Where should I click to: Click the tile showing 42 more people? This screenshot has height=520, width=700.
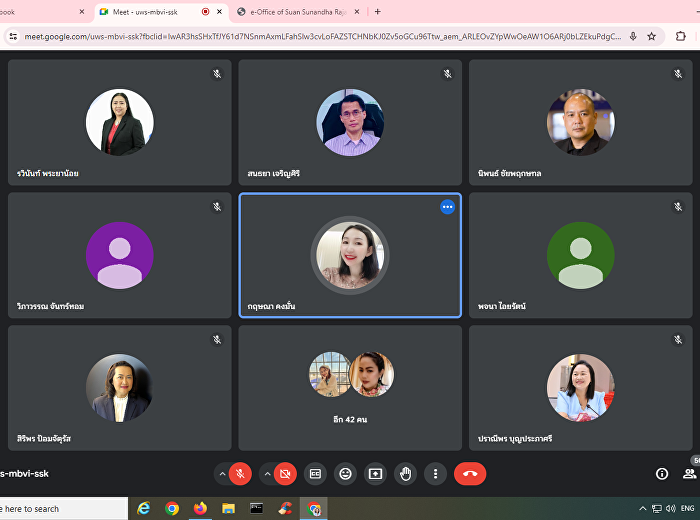pyautogui.click(x=350, y=388)
